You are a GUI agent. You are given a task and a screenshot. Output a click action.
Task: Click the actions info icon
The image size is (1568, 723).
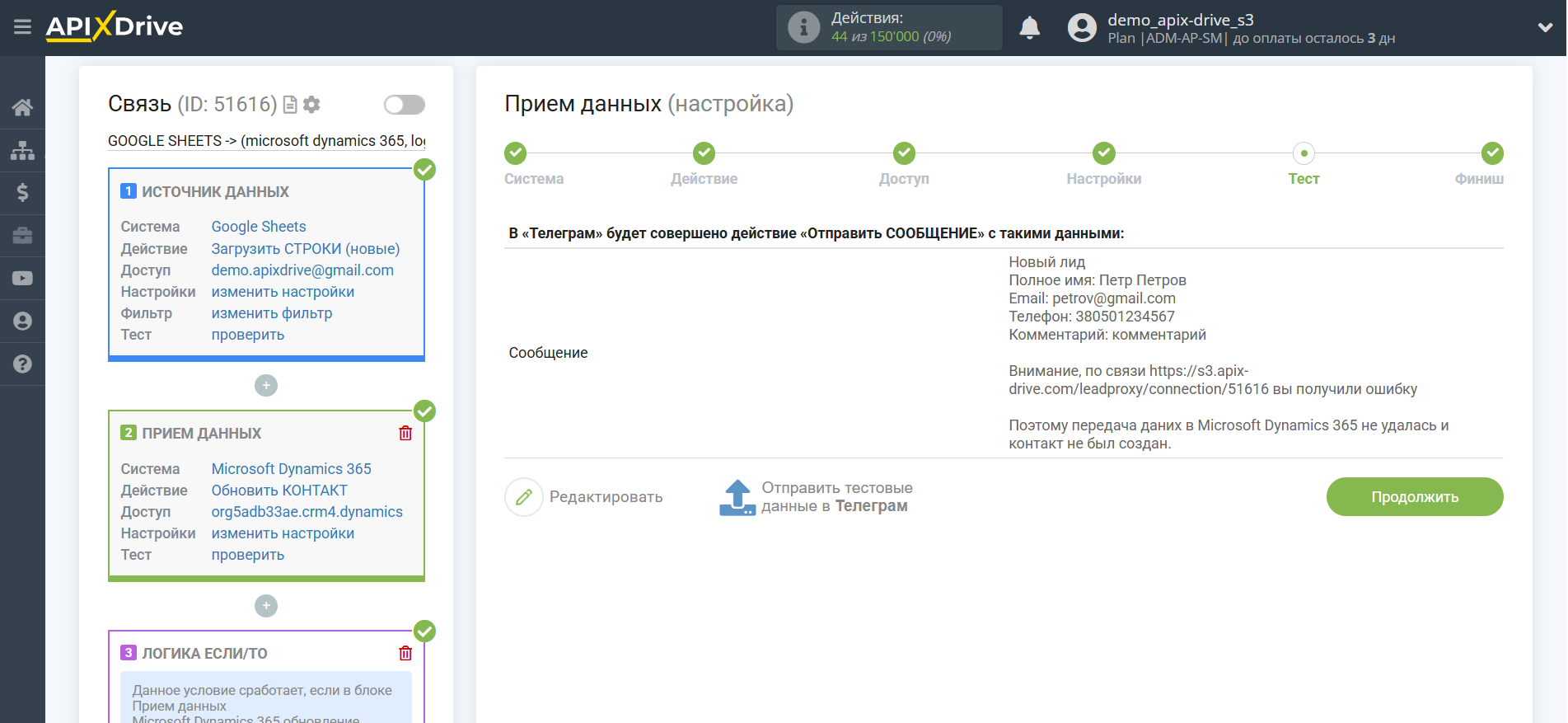click(x=803, y=27)
